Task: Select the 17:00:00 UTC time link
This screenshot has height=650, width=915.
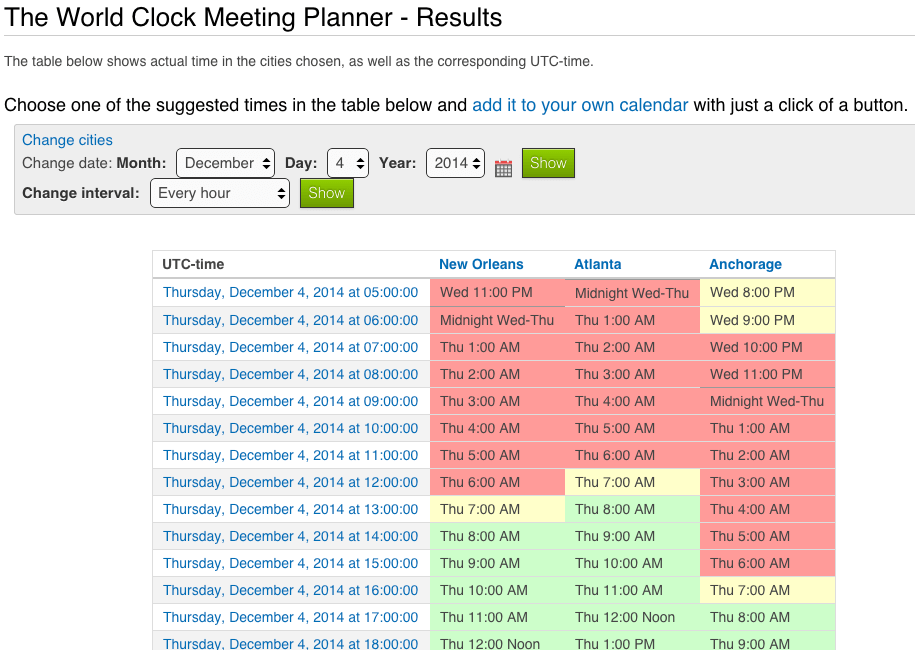Action: pyautogui.click(x=291, y=617)
